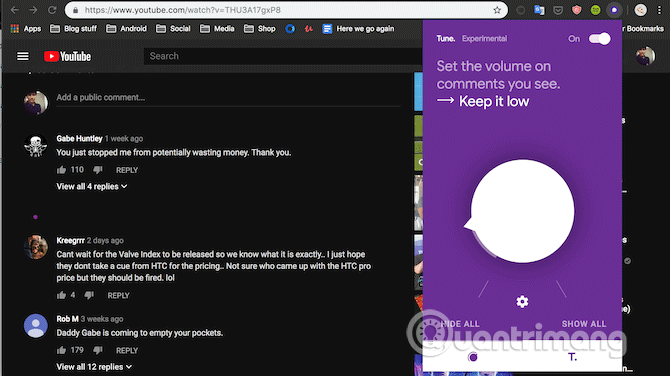This screenshot has width=670, height=376.
Task: Open Rob M's channel name link
Action: tap(67, 319)
